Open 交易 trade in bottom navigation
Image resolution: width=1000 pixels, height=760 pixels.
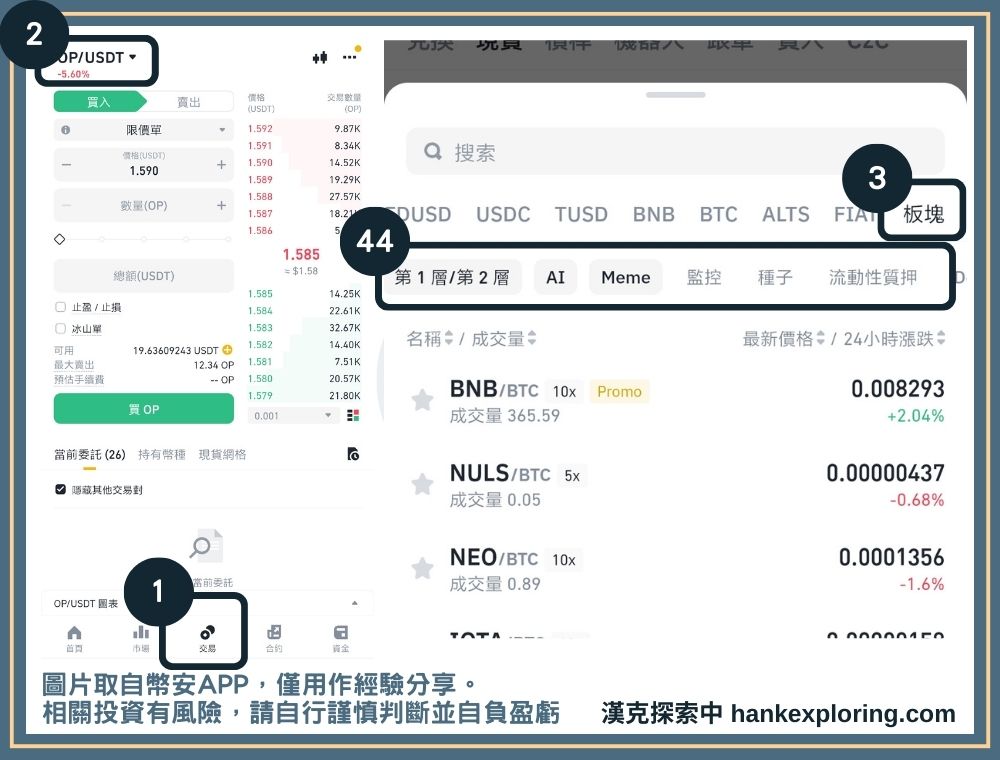tap(207, 638)
